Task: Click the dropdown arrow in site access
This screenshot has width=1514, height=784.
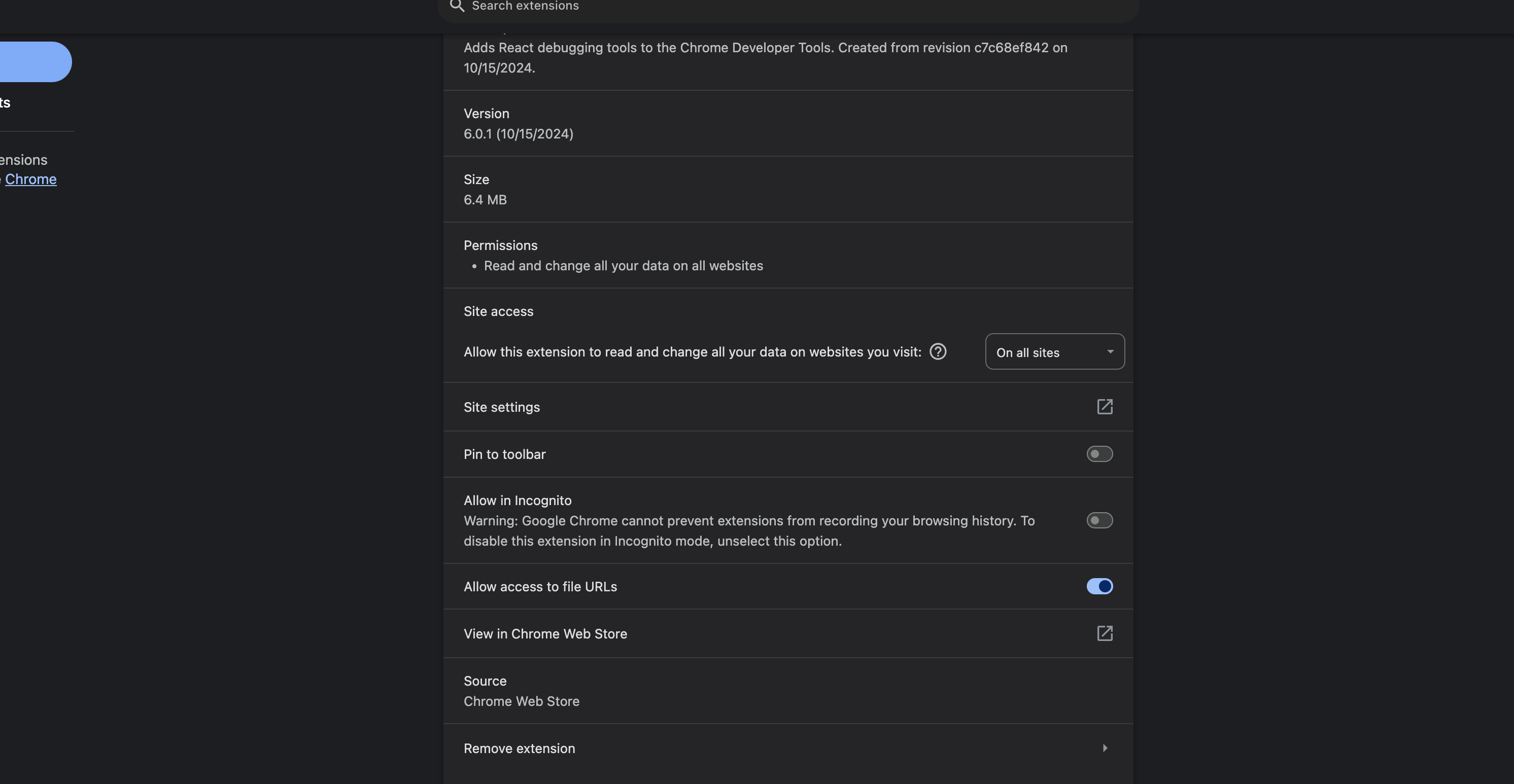Action: click(1110, 352)
